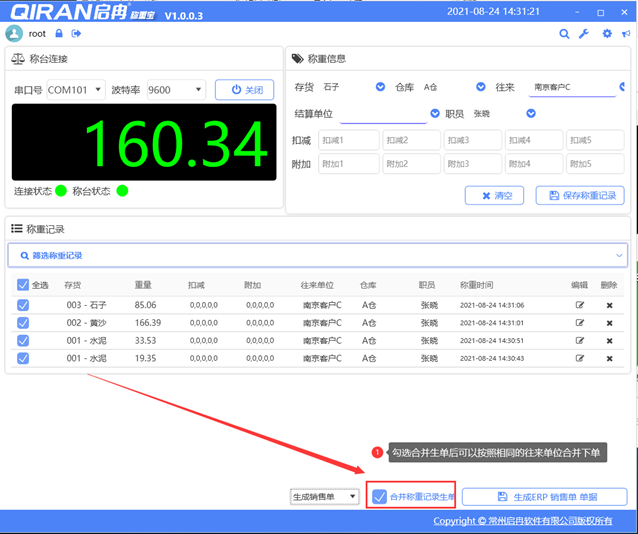Delete the 002 - 黄沙 weighing record
Screen dimensions: 638x534
pyautogui.click(x=609, y=323)
